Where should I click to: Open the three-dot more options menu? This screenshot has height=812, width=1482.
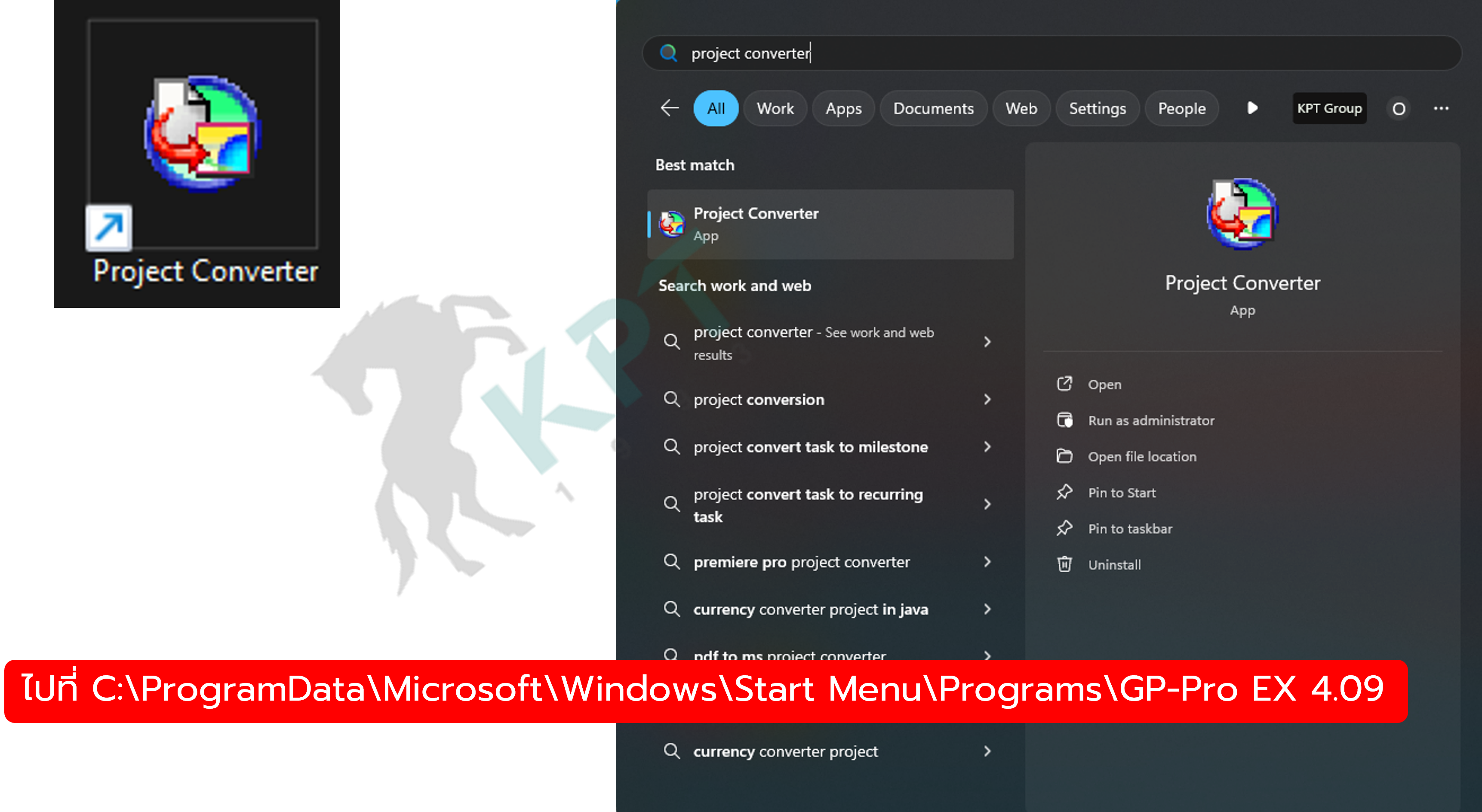[x=1441, y=108]
